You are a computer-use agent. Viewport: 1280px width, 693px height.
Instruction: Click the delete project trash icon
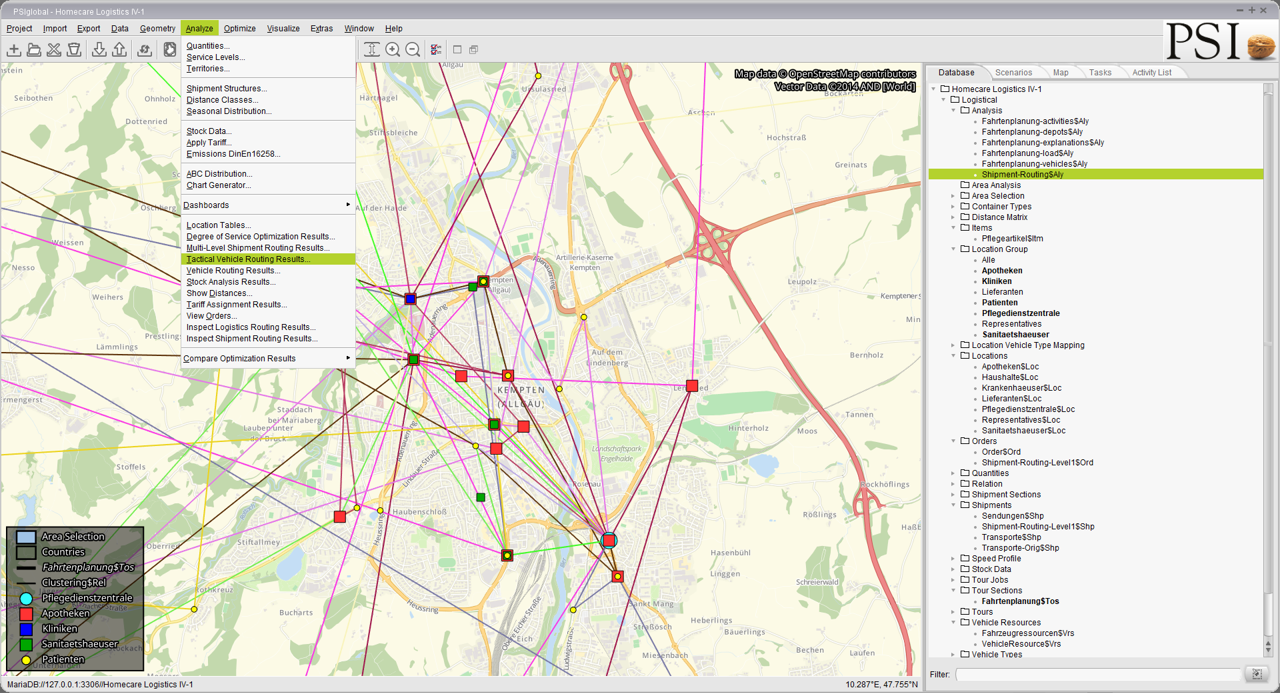coord(74,50)
